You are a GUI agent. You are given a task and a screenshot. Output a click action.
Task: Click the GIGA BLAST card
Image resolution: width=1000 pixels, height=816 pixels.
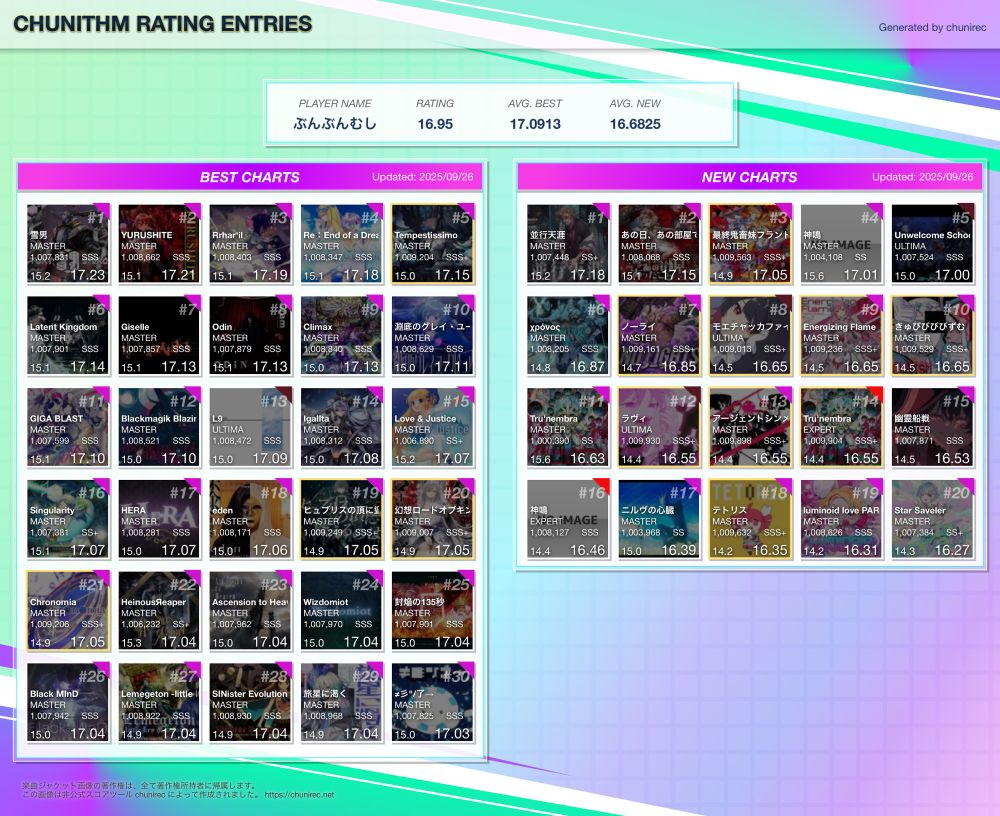pos(68,427)
